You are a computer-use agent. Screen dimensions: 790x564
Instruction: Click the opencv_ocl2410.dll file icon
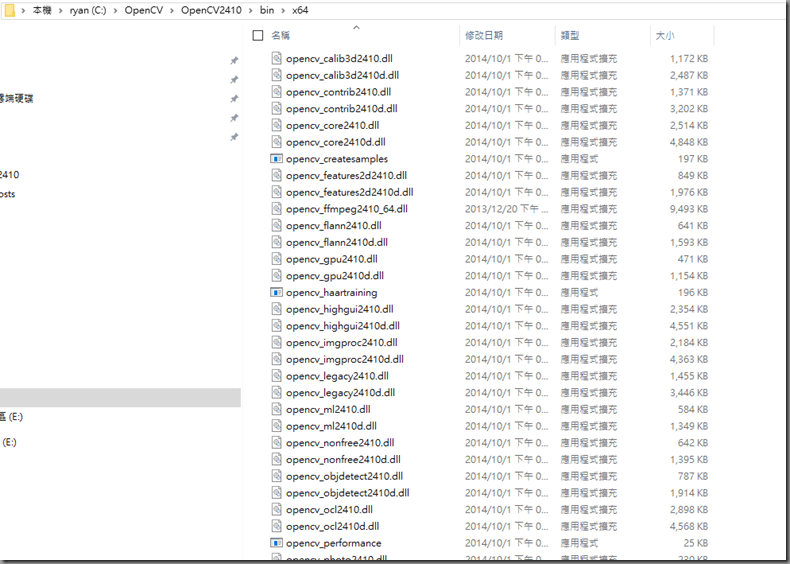[x=276, y=510]
